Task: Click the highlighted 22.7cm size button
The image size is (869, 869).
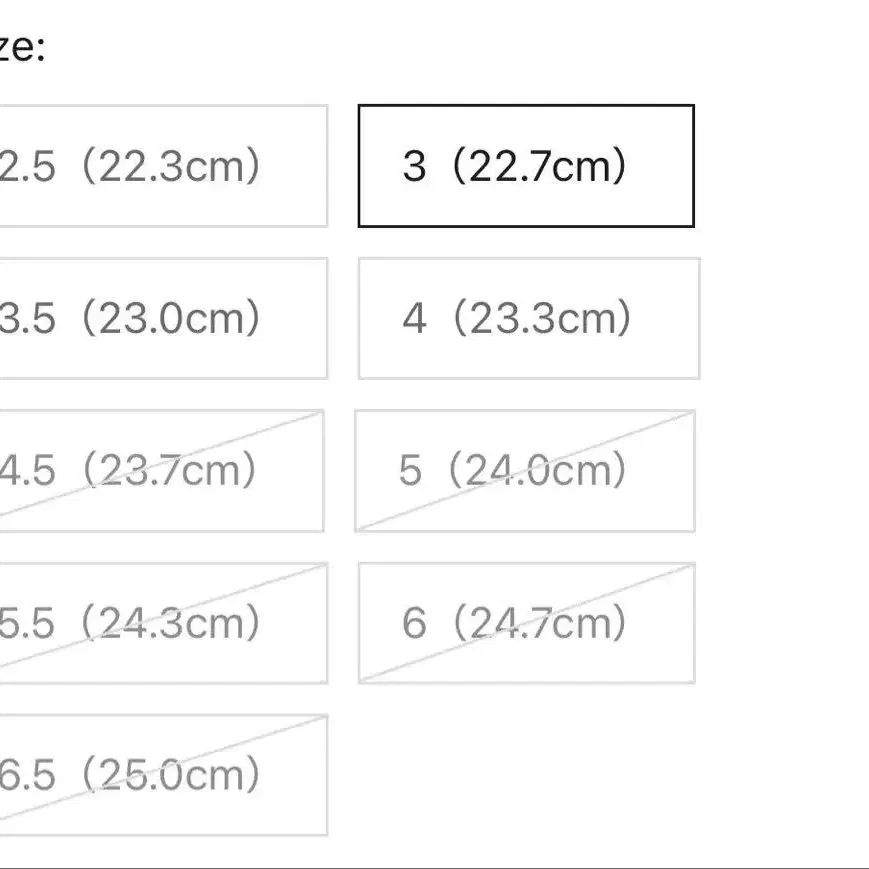Action: (525, 166)
